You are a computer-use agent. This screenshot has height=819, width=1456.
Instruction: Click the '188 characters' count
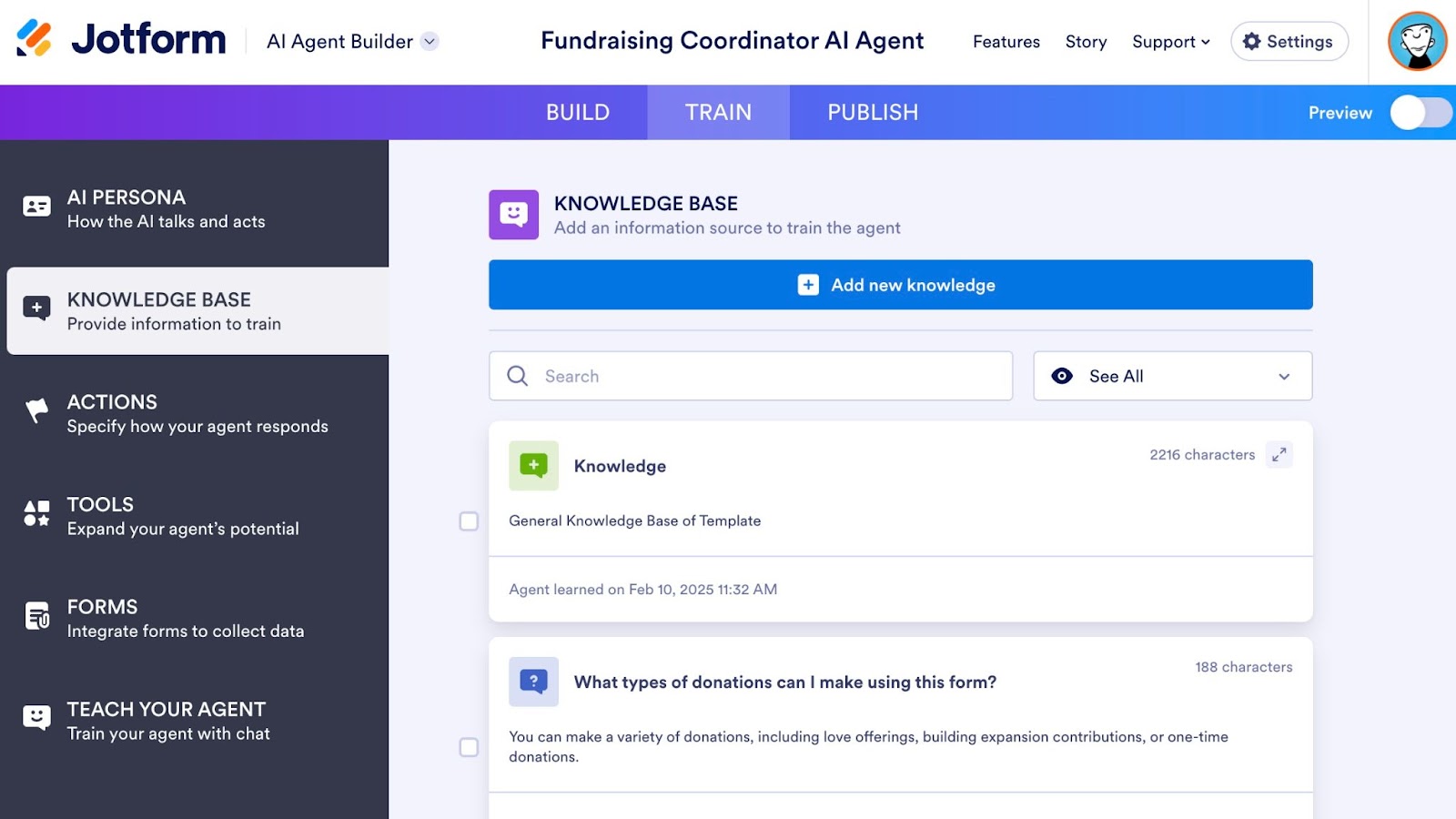[1244, 667]
